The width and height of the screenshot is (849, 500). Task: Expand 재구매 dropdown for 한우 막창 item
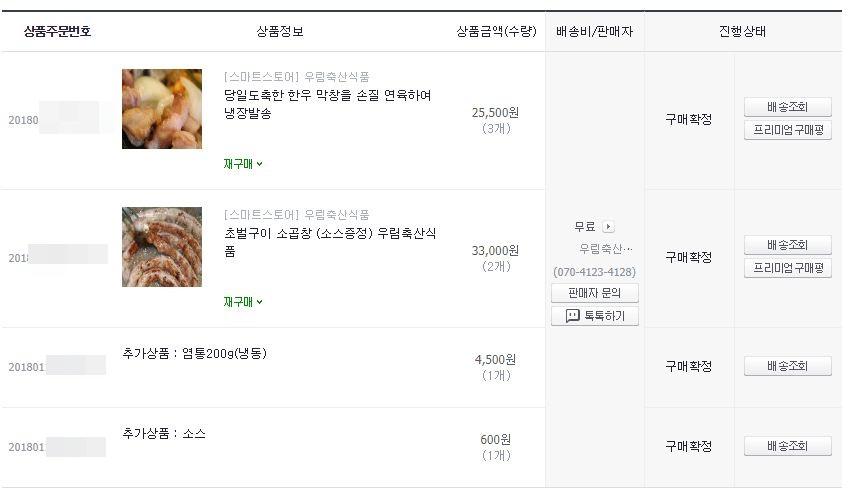coord(243,164)
